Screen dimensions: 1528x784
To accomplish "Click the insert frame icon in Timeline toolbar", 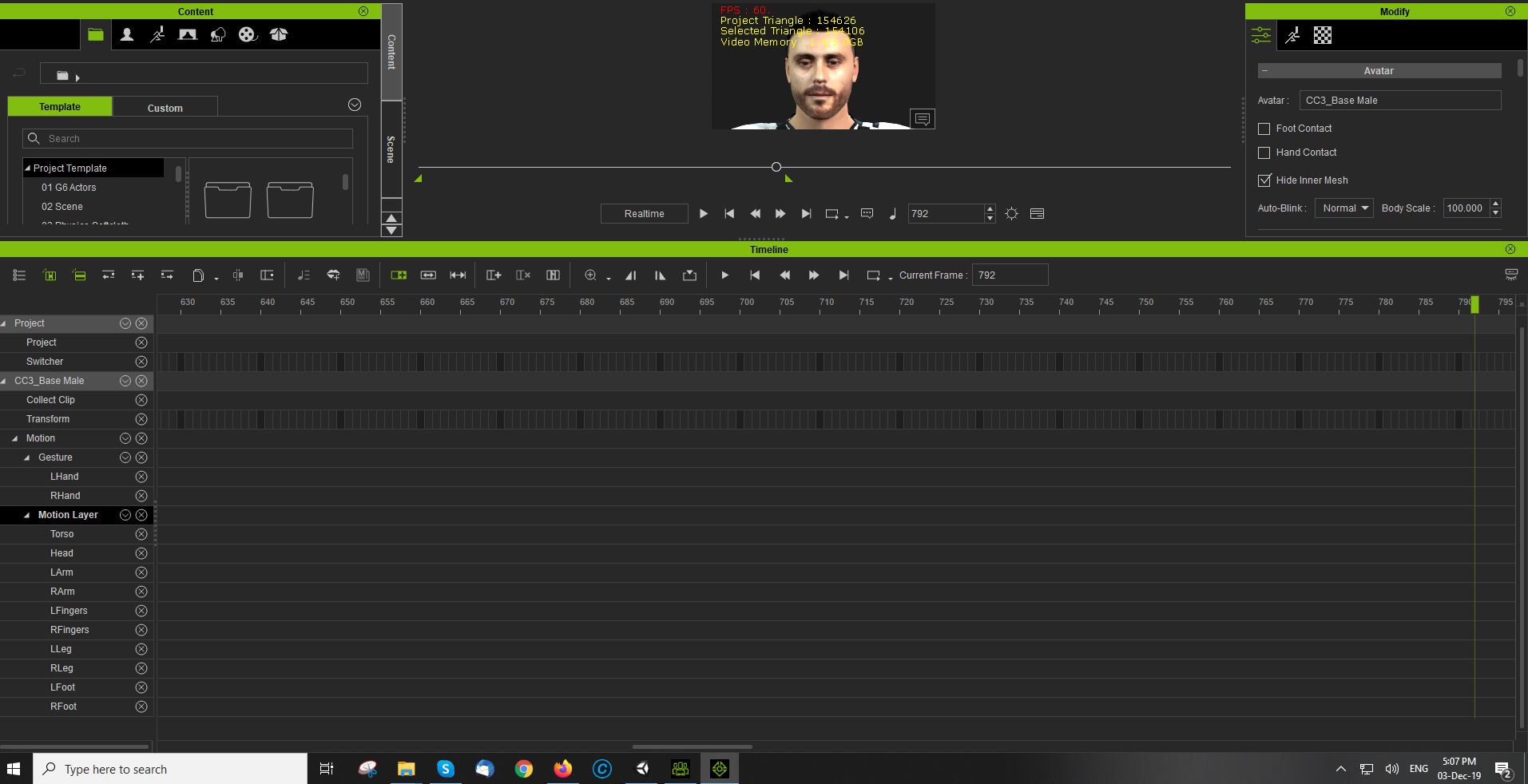I will [x=494, y=275].
